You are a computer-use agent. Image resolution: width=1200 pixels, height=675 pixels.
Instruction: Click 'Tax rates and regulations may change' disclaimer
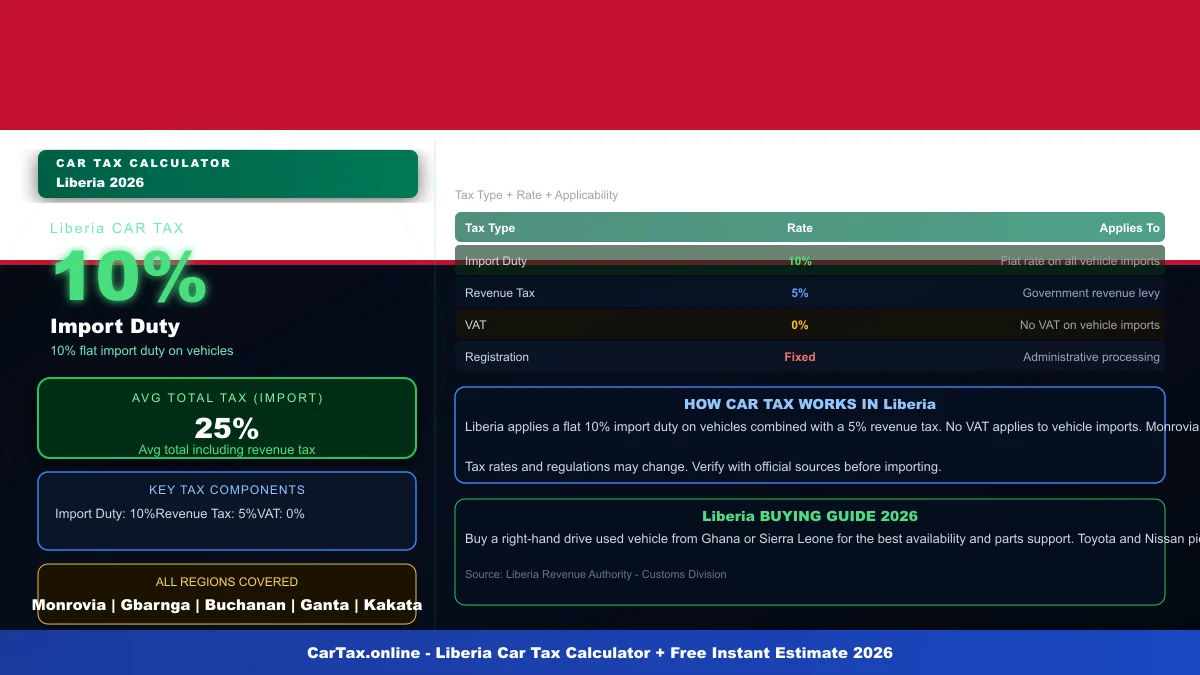(x=703, y=466)
